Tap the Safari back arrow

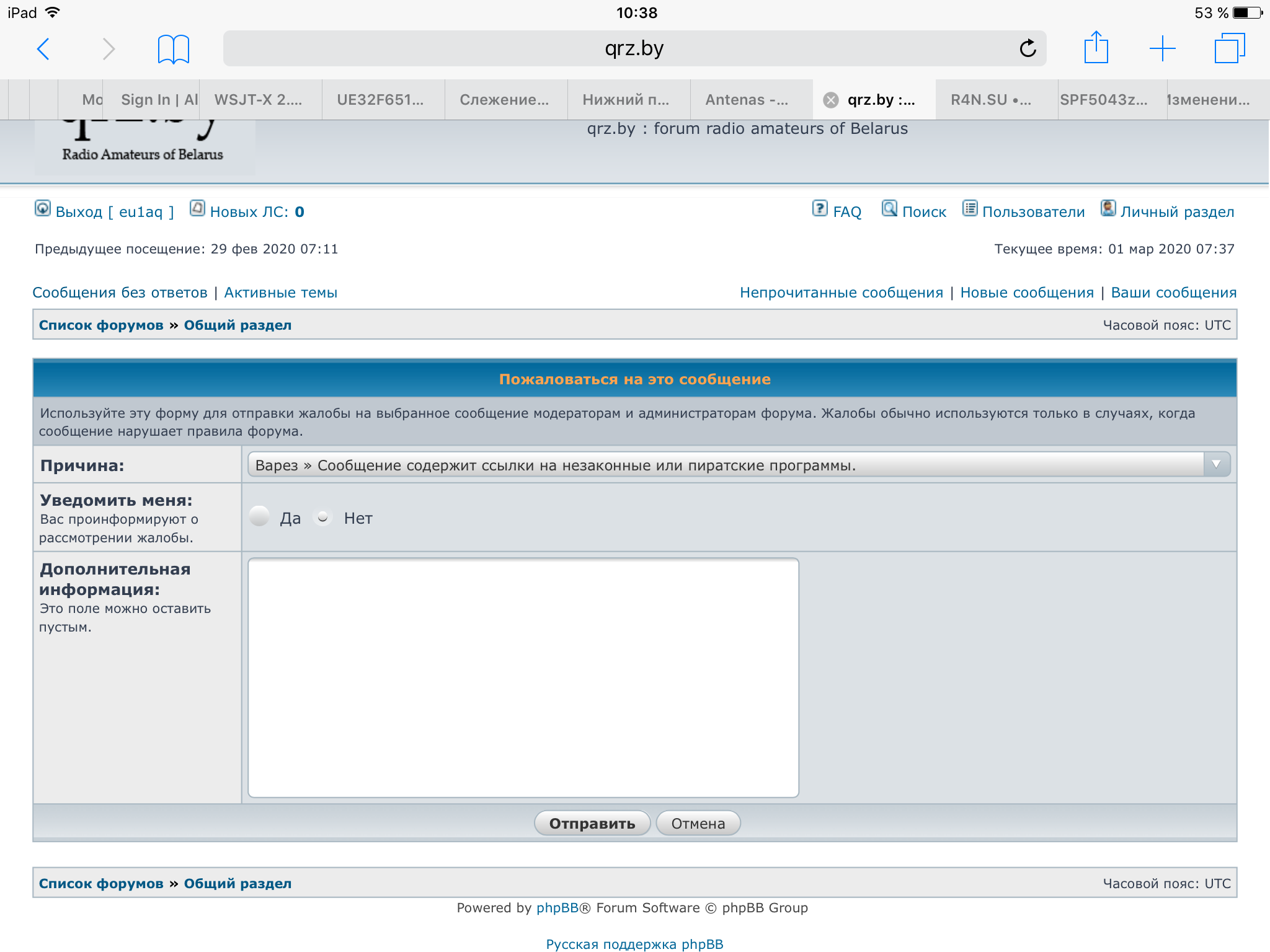click(x=43, y=49)
